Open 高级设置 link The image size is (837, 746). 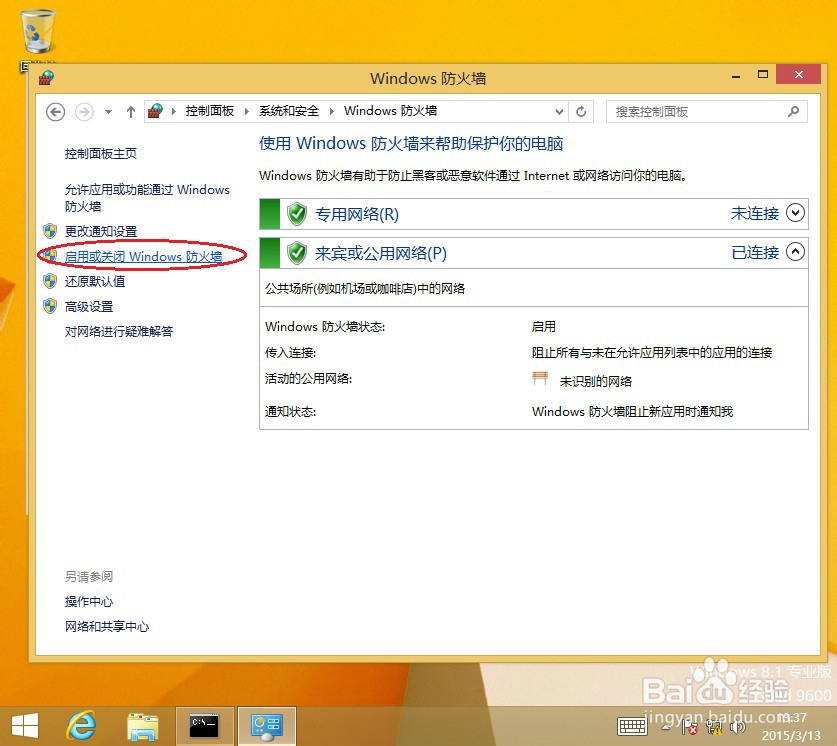[89, 307]
